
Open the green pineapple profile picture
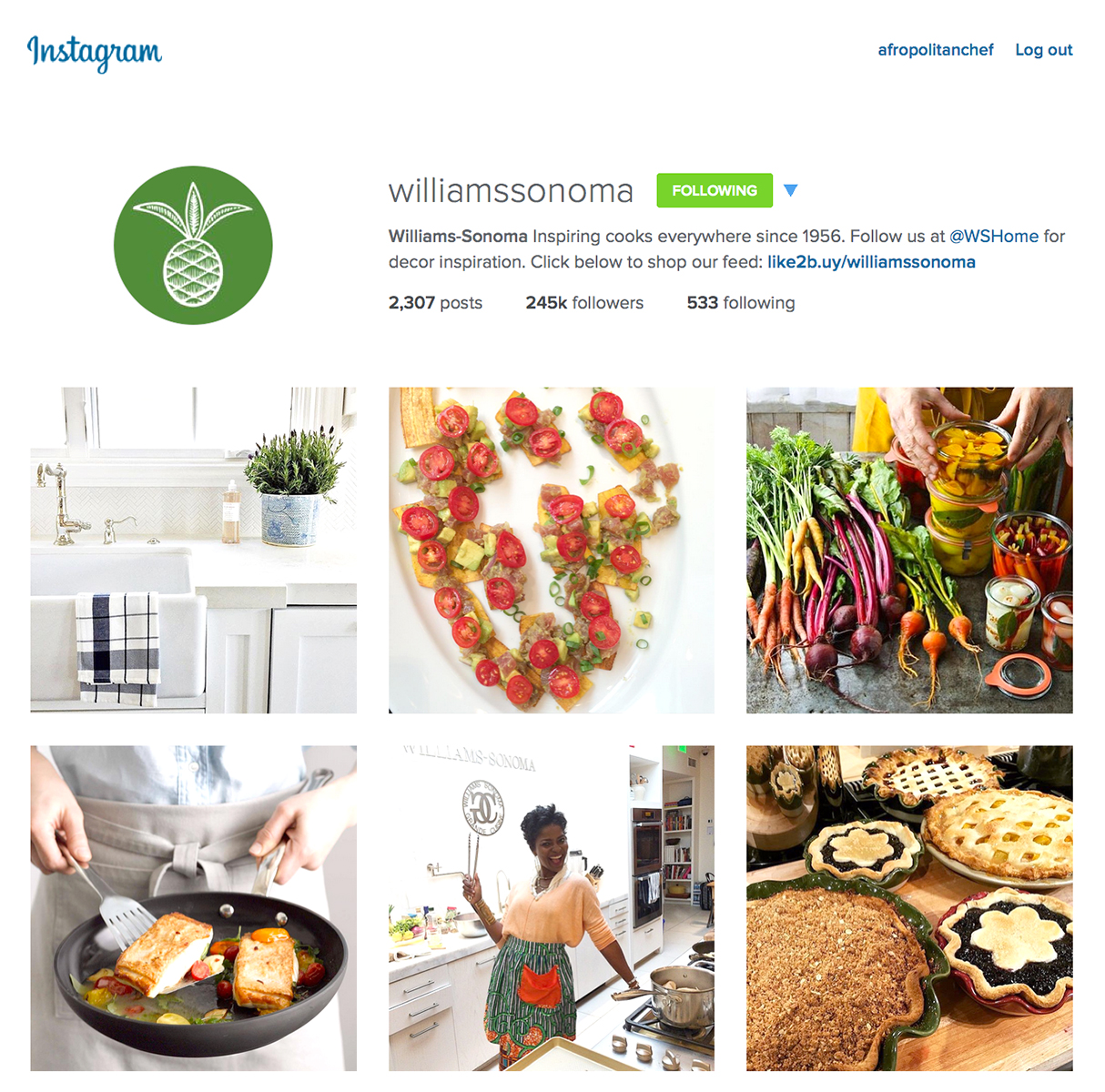point(193,245)
